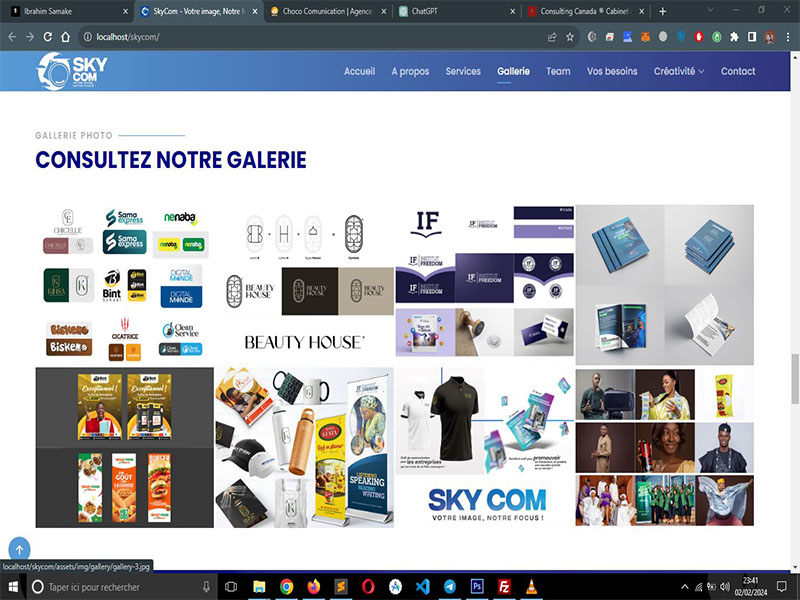This screenshot has width=800, height=600.
Task: Click the Chrome icon in the taskbar
Action: pyautogui.click(x=286, y=587)
